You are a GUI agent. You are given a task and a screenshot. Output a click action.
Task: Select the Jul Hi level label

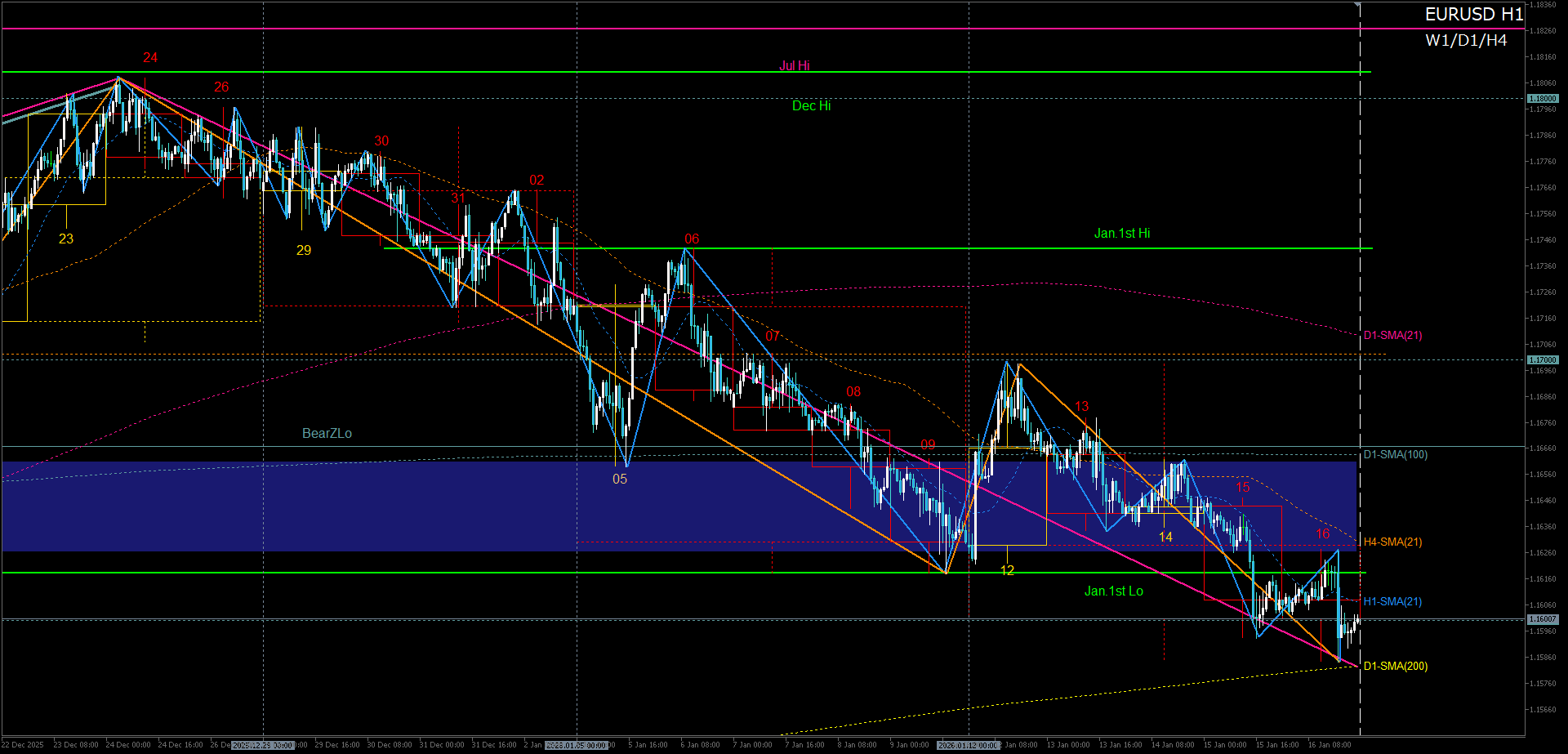coord(794,65)
